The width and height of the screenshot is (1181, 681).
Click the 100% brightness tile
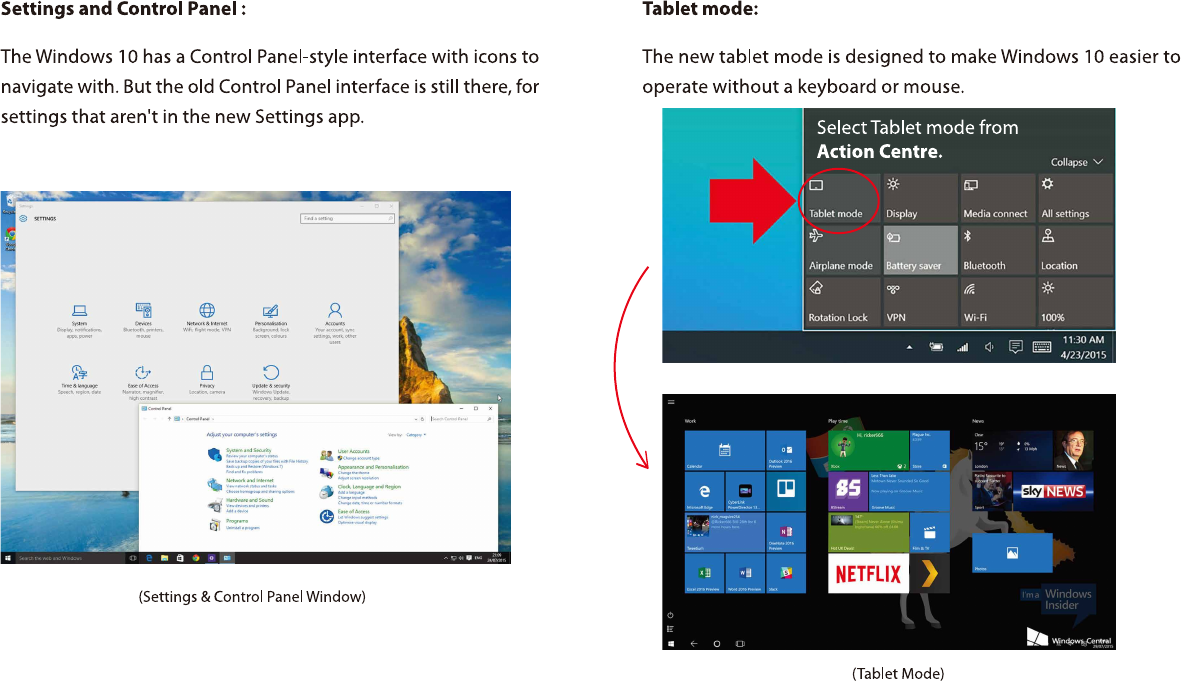click(1075, 303)
